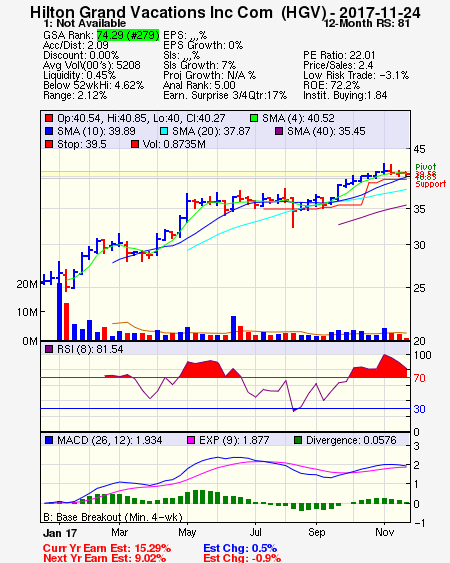450x563 pixels.
Task: Click the 'Jan 17' date axis label
Action: [x=60, y=533]
